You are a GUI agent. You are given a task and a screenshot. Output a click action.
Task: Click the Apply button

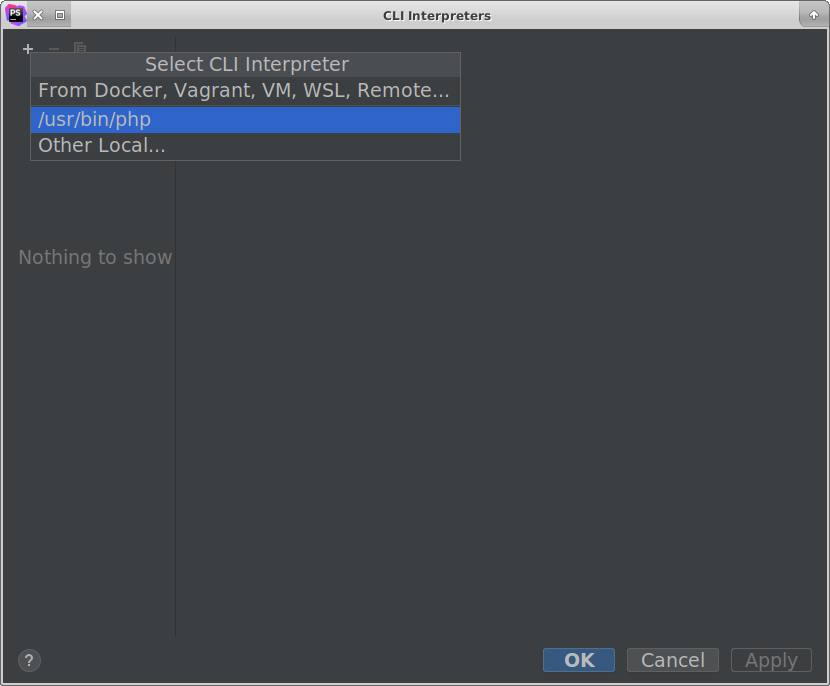(771, 660)
